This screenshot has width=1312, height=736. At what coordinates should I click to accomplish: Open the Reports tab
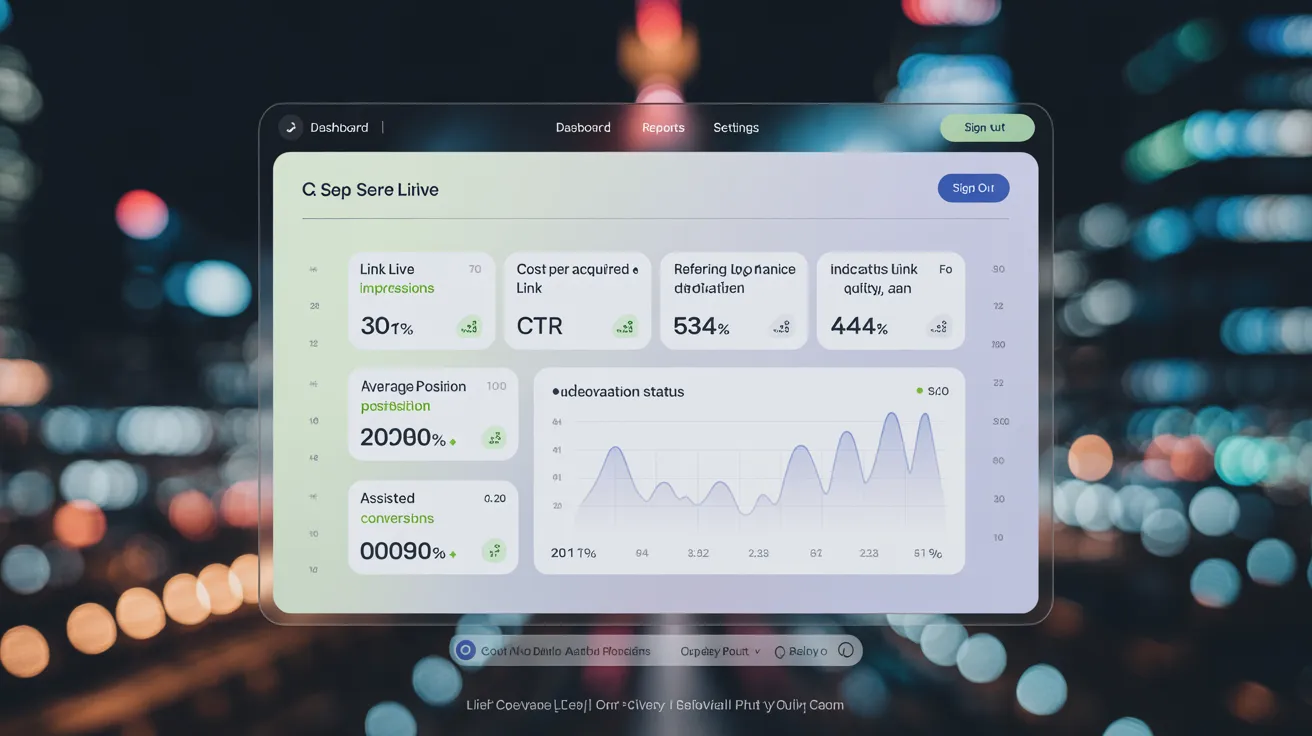coord(663,128)
